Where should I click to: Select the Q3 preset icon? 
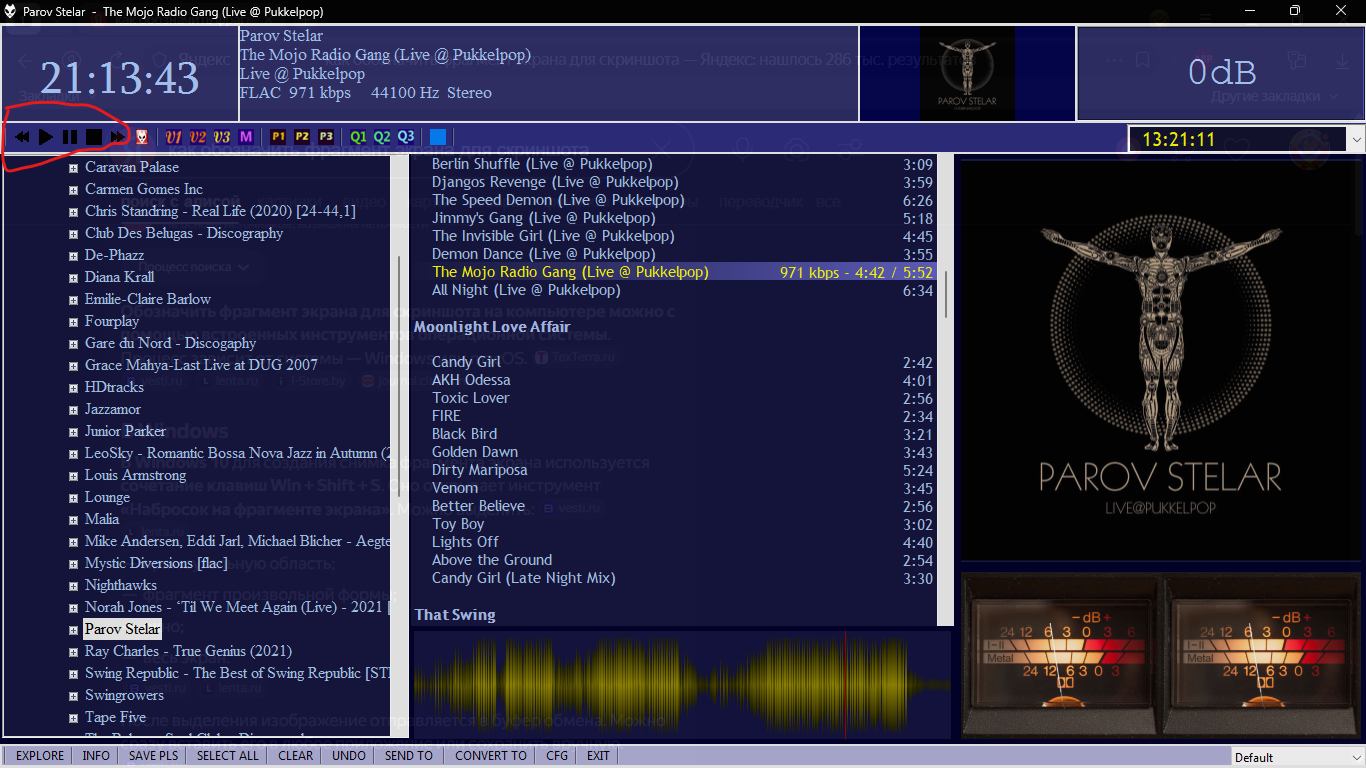[406, 137]
